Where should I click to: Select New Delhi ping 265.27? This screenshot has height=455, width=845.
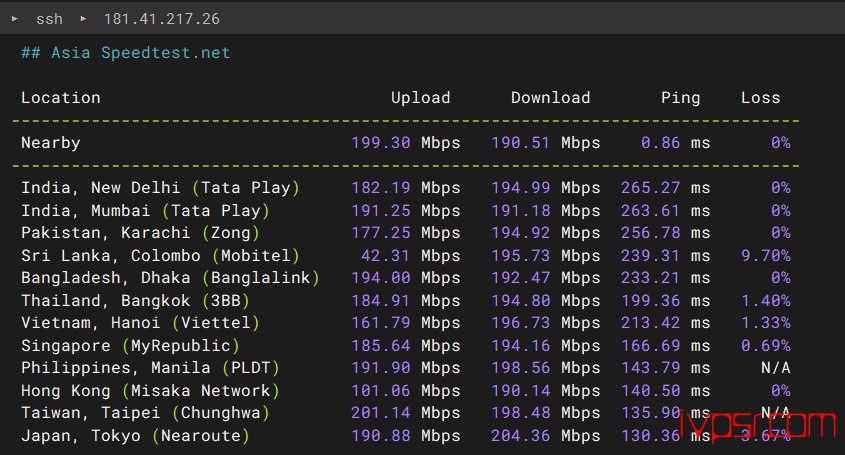650,188
